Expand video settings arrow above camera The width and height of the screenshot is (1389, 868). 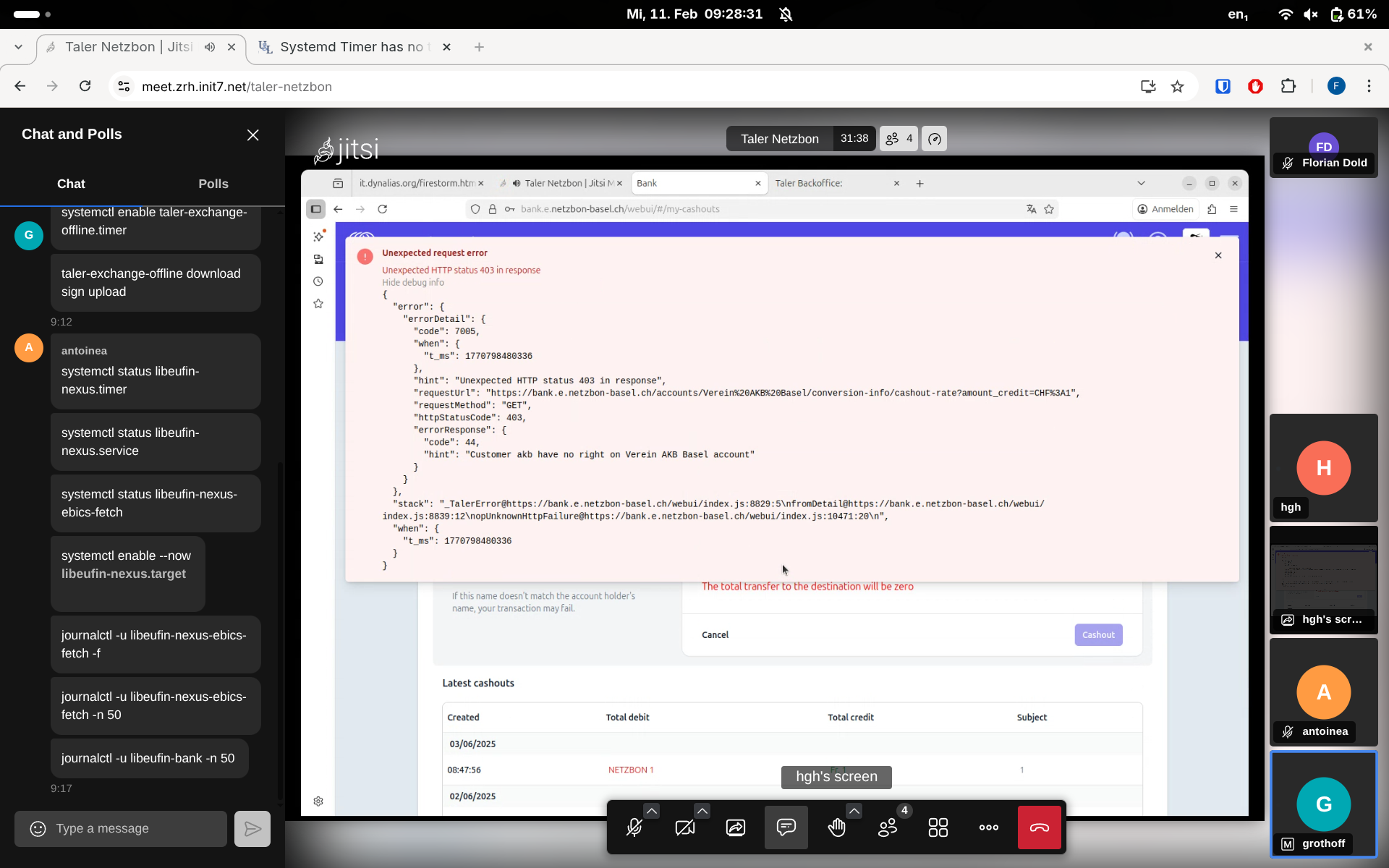(702, 811)
